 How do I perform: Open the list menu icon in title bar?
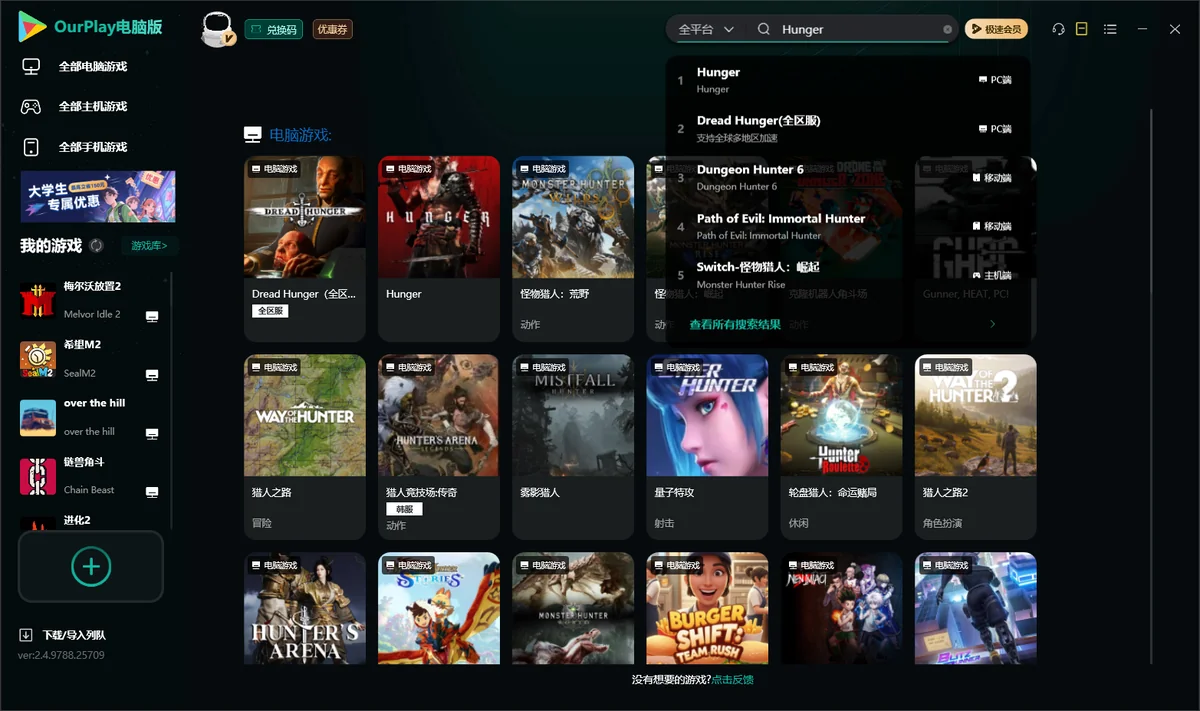pos(1110,30)
